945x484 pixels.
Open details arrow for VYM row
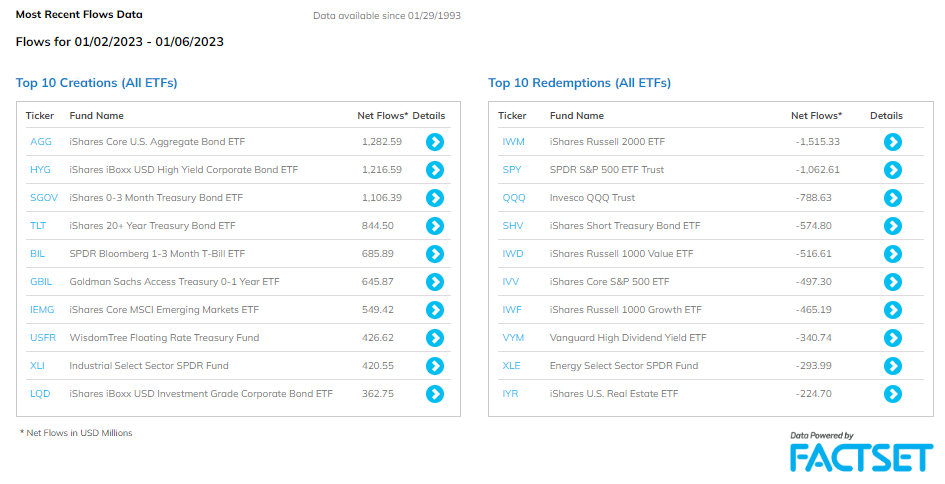click(x=893, y=338)
